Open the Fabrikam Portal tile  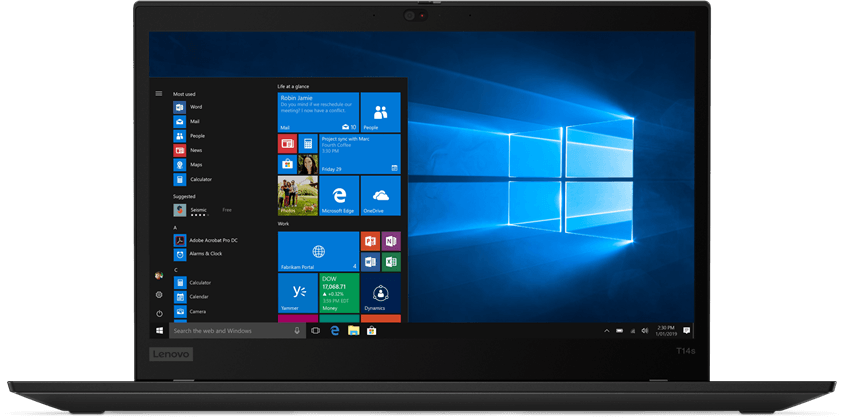coord(317,251)
